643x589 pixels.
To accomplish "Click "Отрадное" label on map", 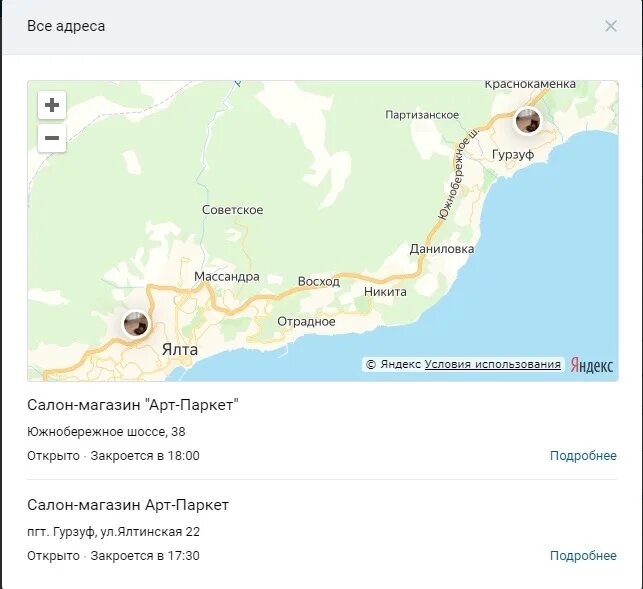I will tap(306, 322).
